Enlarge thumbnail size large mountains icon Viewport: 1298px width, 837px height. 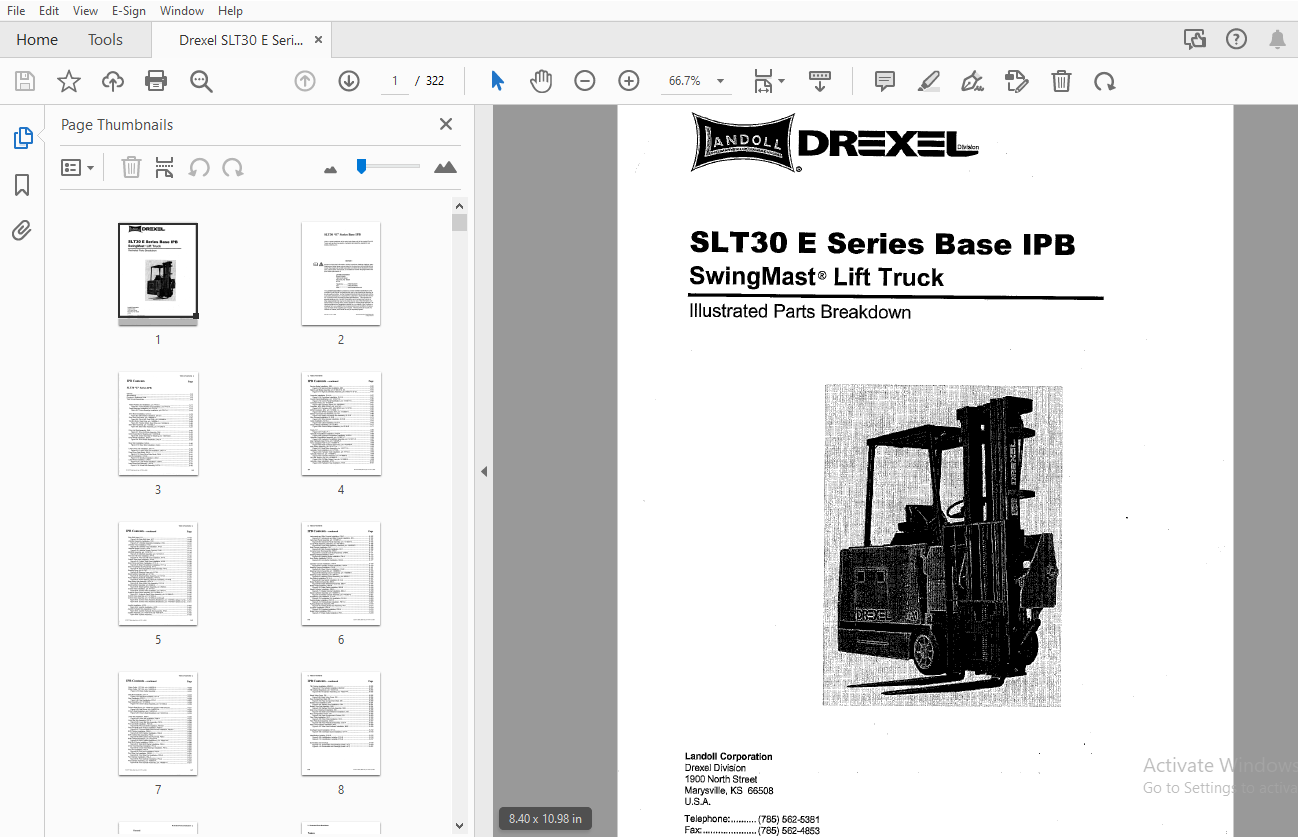[x=446, y=167]
